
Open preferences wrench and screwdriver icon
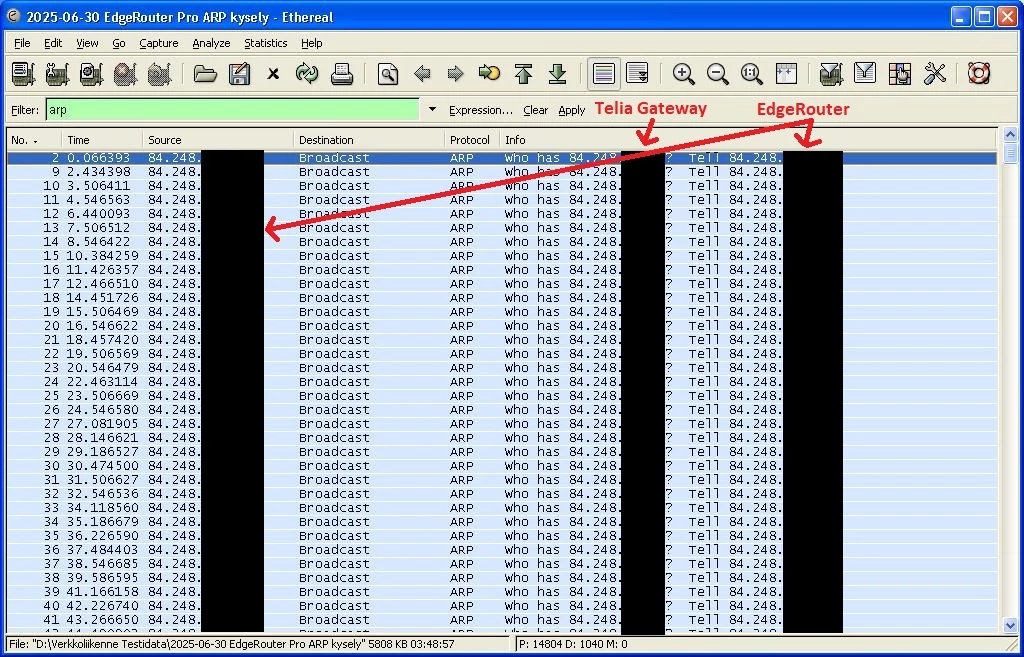tap(935, 74)
